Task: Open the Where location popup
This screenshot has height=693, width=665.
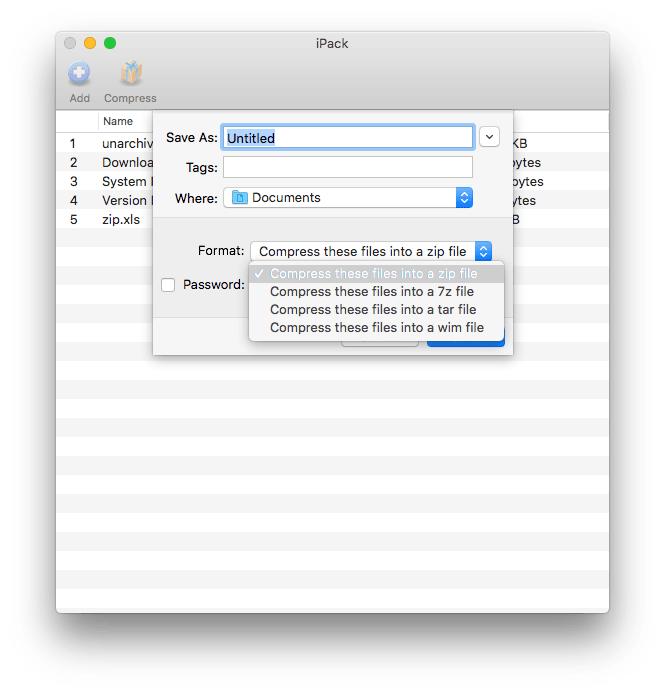Action: click(x=348, y=198)
